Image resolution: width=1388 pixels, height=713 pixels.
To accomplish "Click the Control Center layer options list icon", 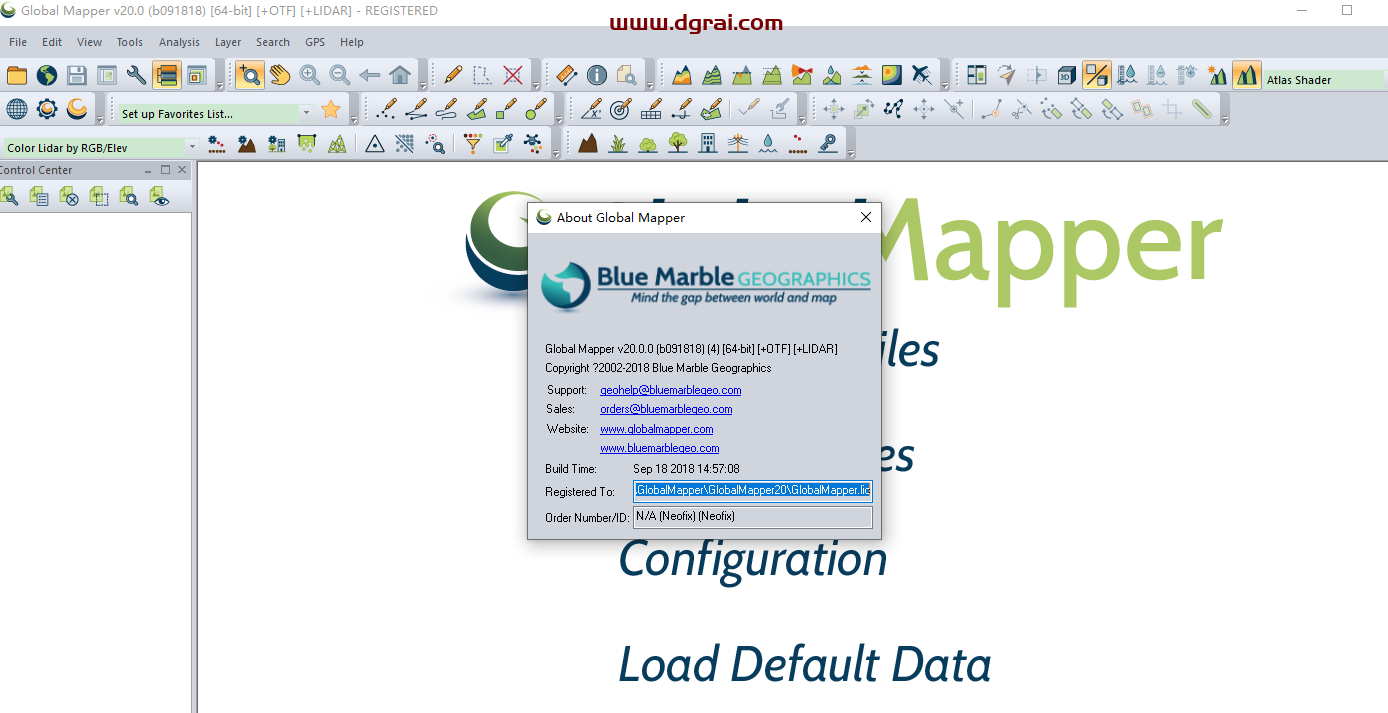I will (39, 197).
